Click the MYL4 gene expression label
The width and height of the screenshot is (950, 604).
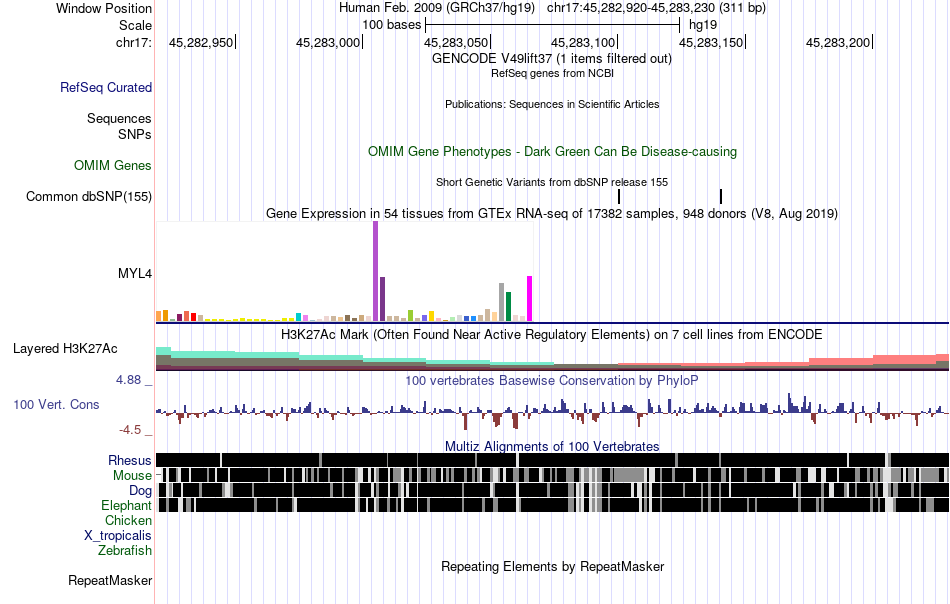(135, 273)
